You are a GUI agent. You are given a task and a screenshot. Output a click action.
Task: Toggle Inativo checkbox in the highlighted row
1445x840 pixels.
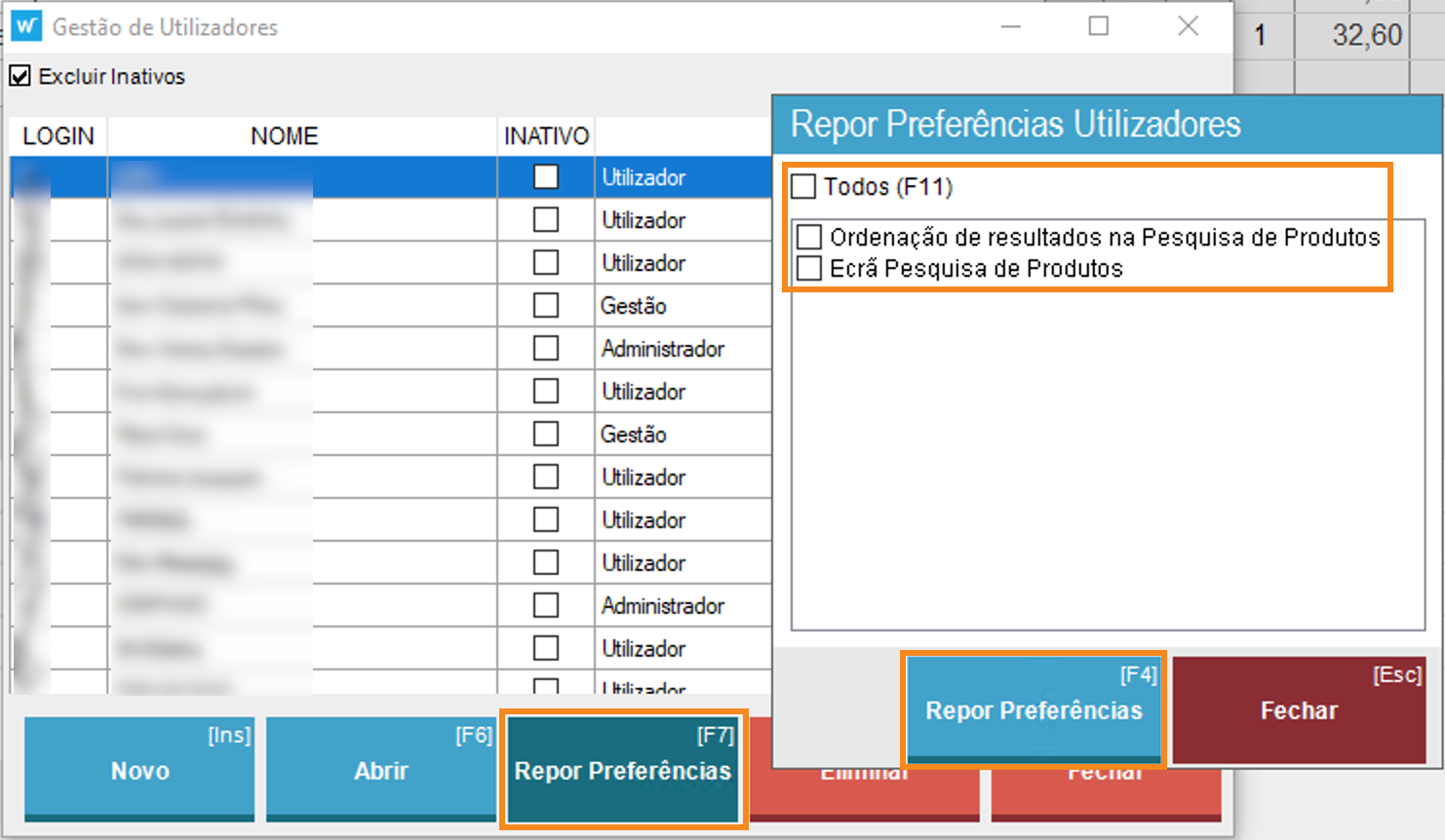tap(546, 176)
